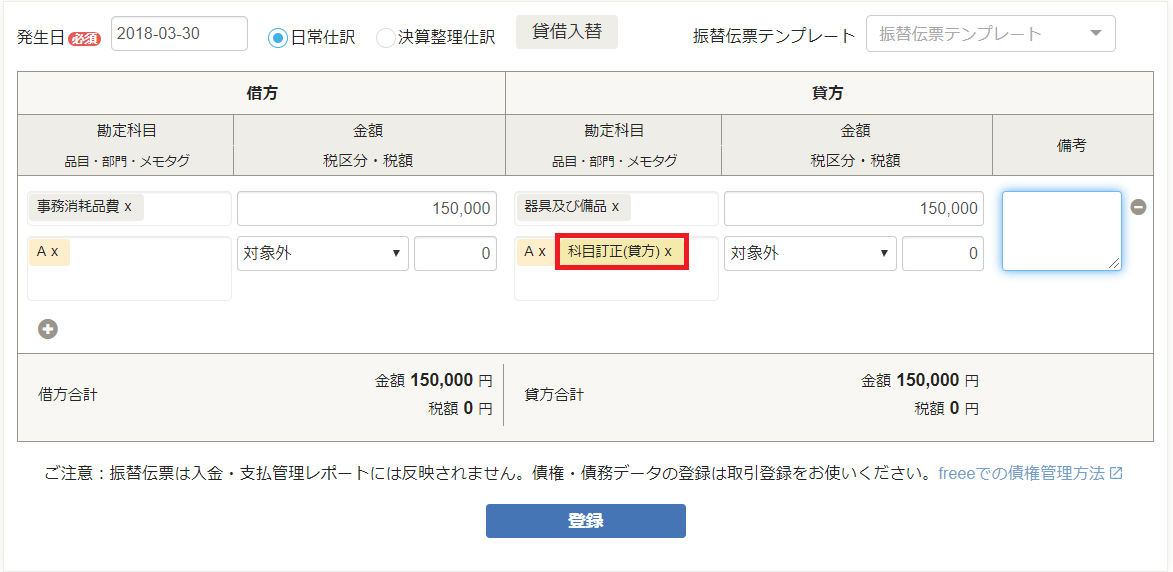Click the debit amount field showing 150,000
The image size is (1173, 572).
pyautogui.click(x=367, y=209)
